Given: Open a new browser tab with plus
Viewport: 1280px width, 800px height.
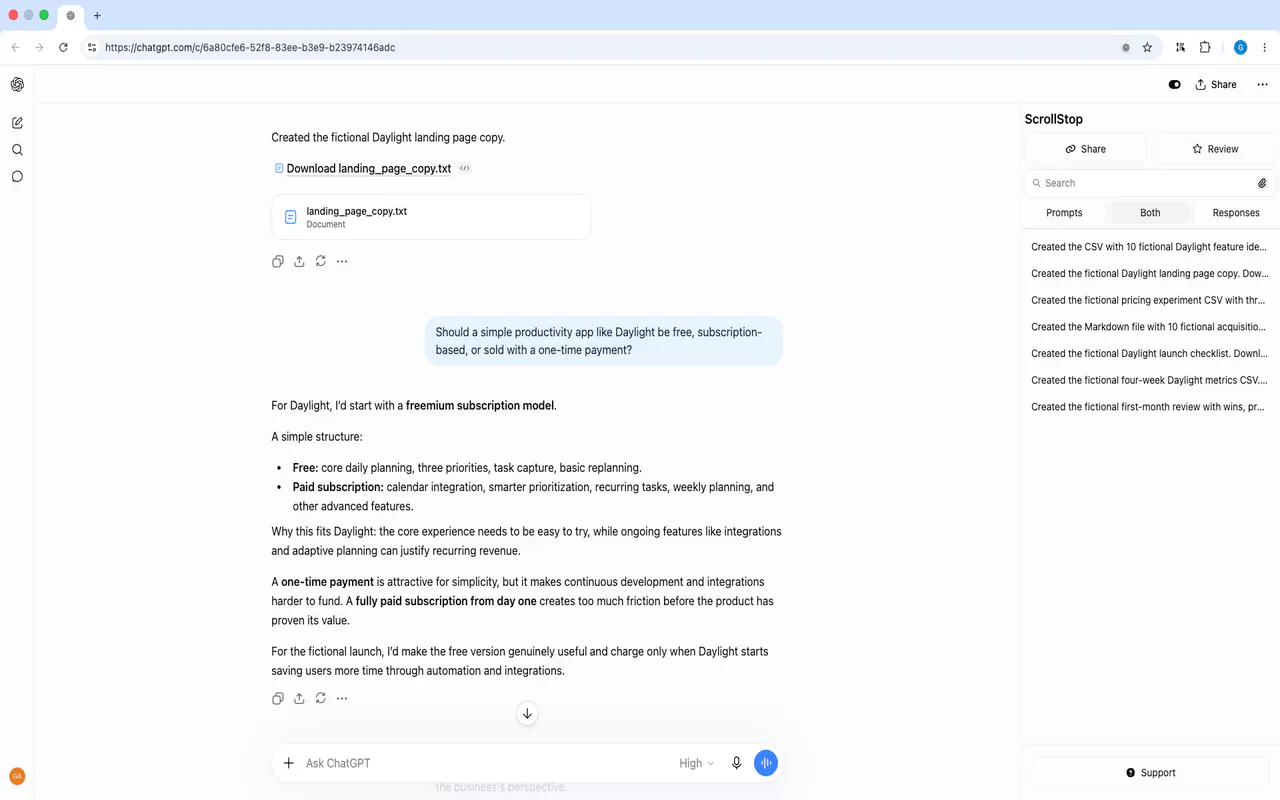Looking at the screenshot, I should [x=97, y=16].
